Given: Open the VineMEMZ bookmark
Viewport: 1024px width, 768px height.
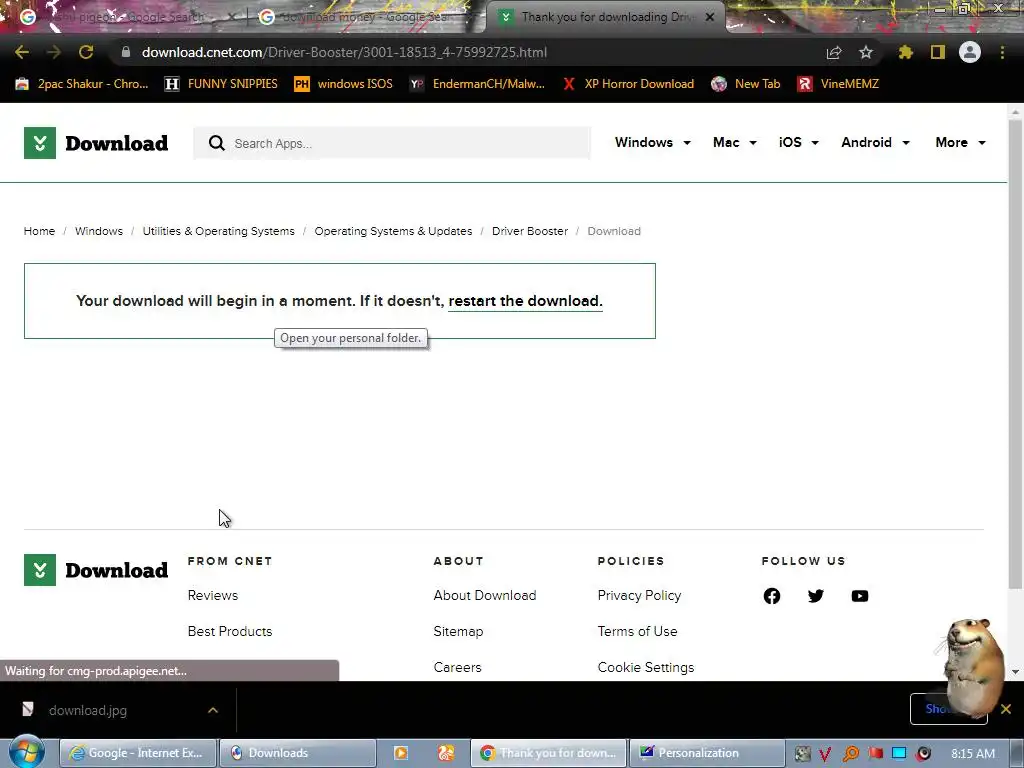Looking at the screenshot, I should tap(838, 84).
